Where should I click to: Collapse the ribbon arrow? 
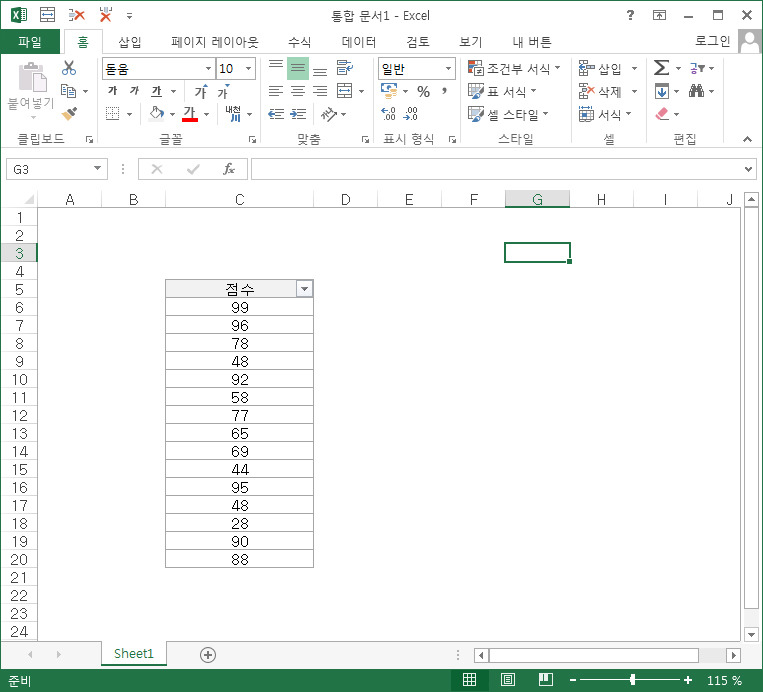click(x=747, y=139)
